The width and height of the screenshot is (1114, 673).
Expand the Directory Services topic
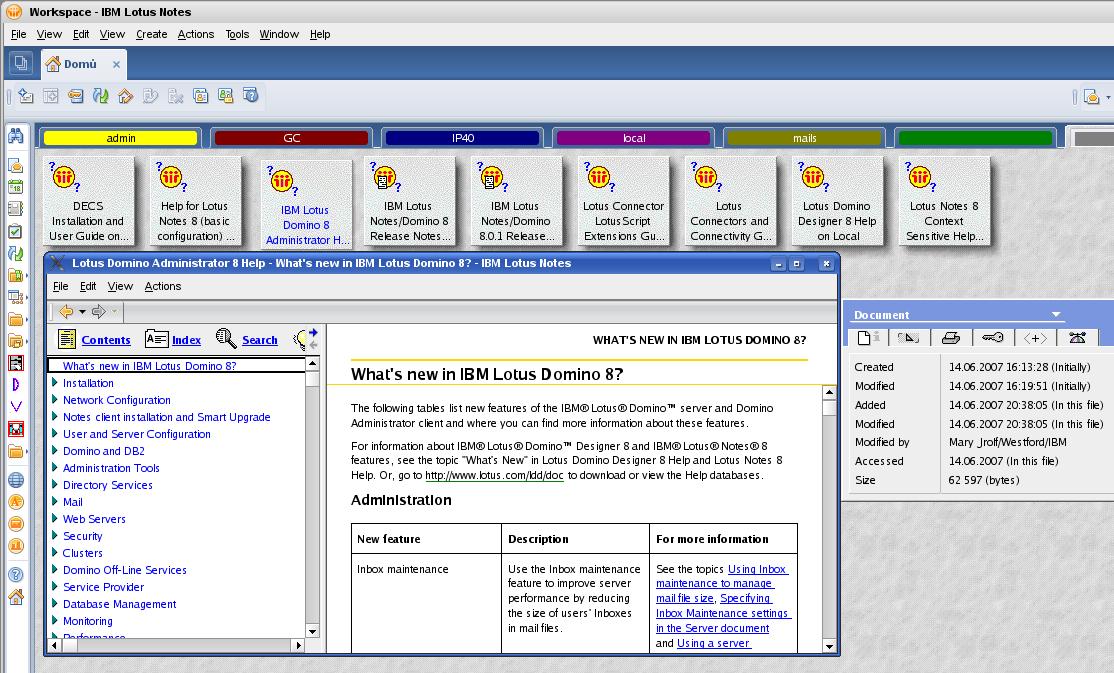[55, 485]
